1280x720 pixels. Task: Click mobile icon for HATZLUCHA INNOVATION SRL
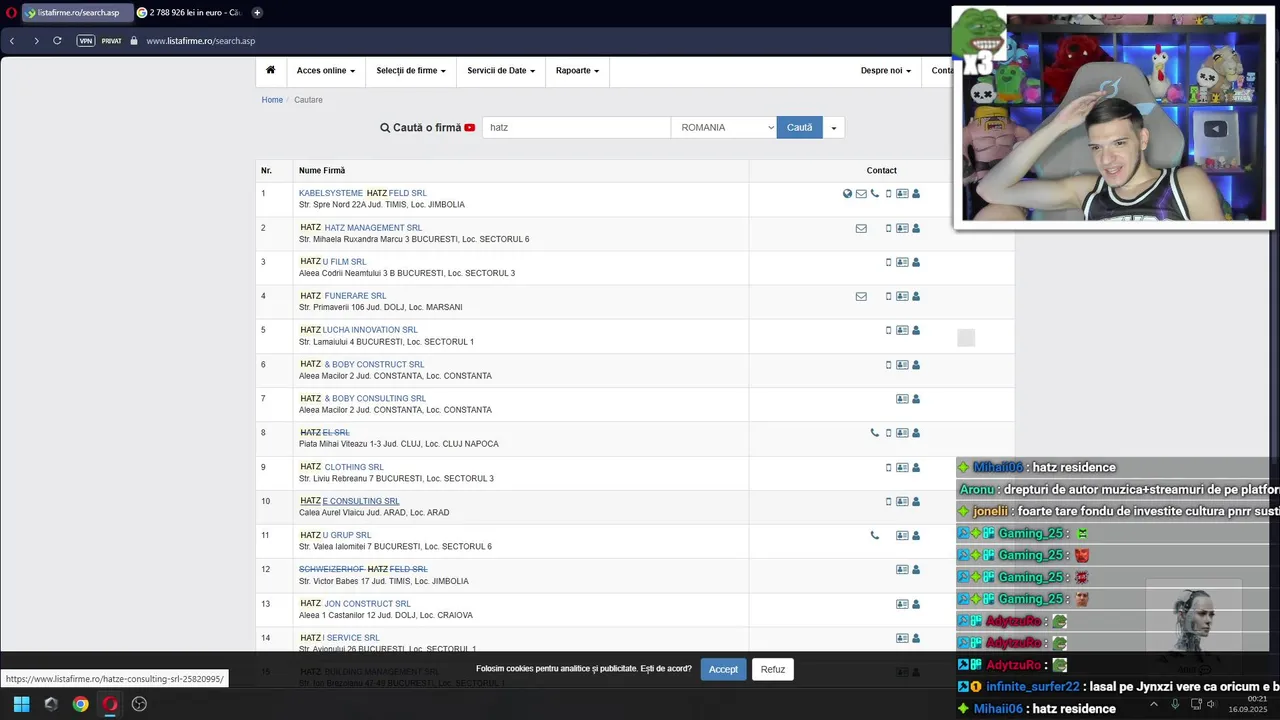(888, 330)
